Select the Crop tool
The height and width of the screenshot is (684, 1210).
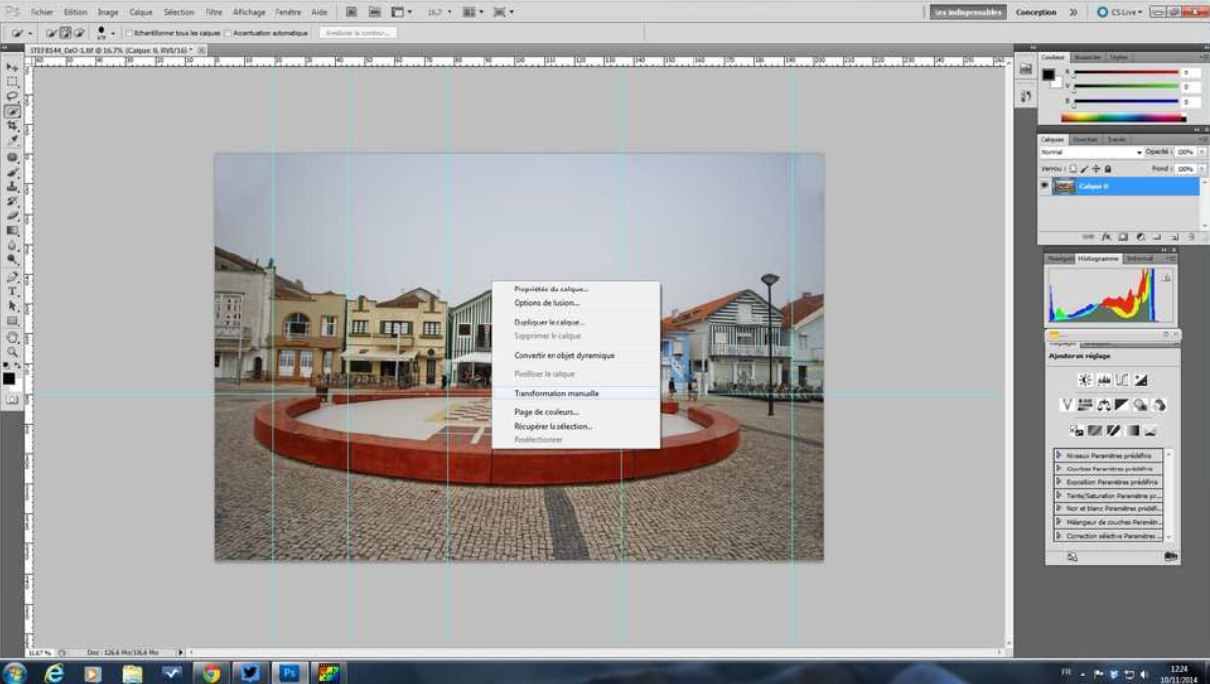tap(12, 126)
